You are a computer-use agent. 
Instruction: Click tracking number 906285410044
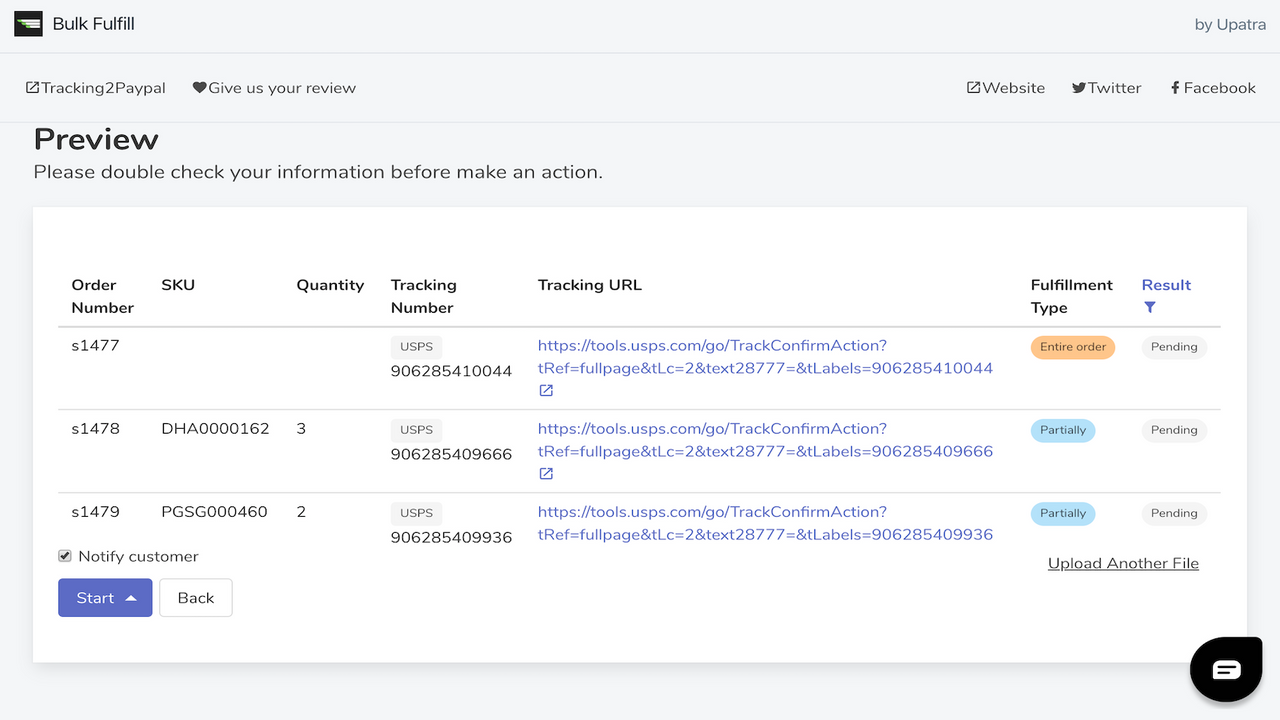[x=451, y=371]
